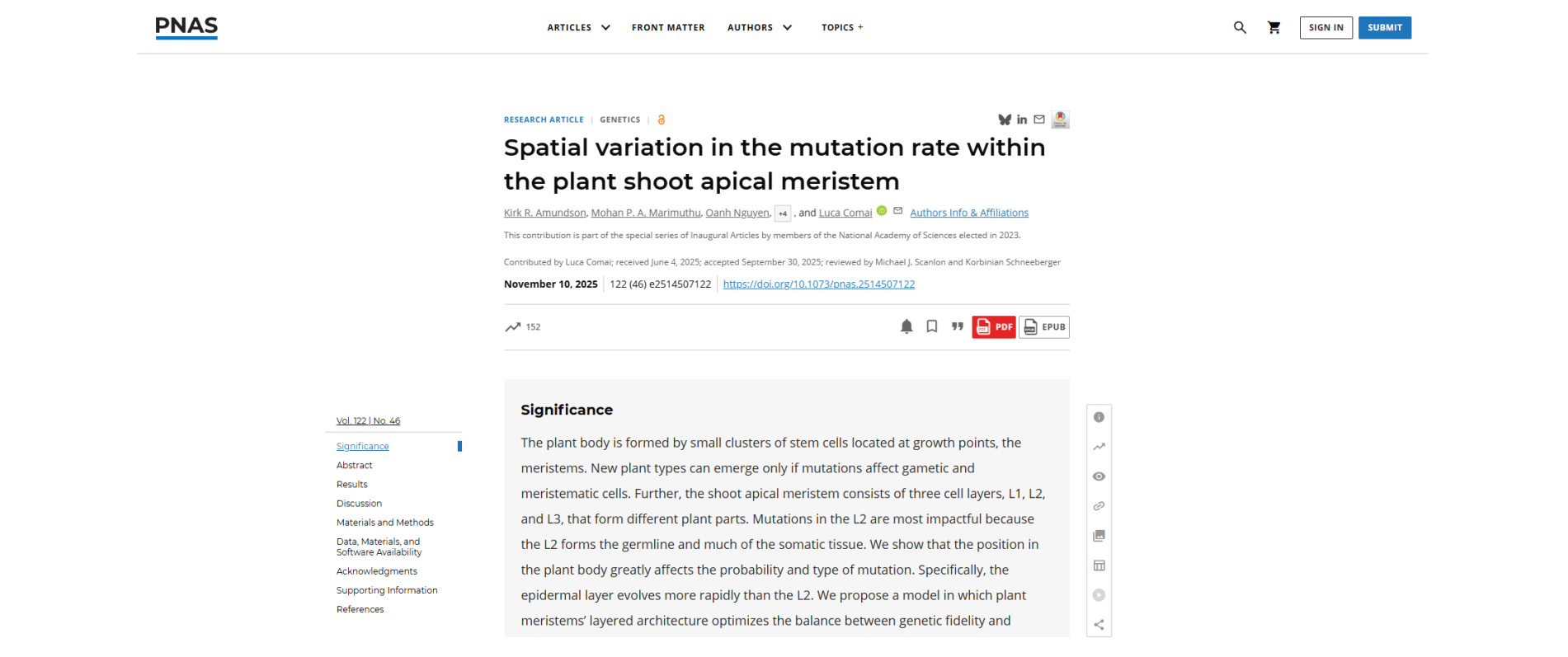Expand the Topics plus menu
Screen dimensions: 1568x657
coord(842,27)
